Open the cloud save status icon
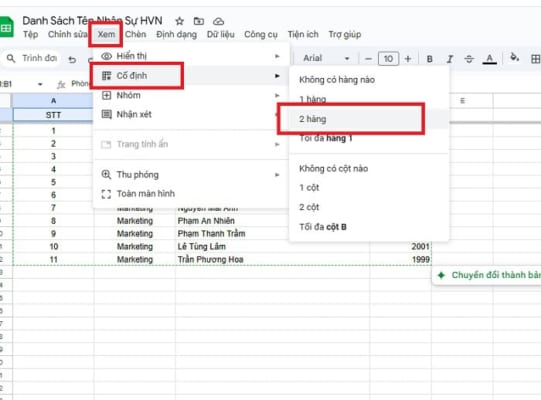The width and height of the screenshot is (541, 400). [x=218, y=21]
